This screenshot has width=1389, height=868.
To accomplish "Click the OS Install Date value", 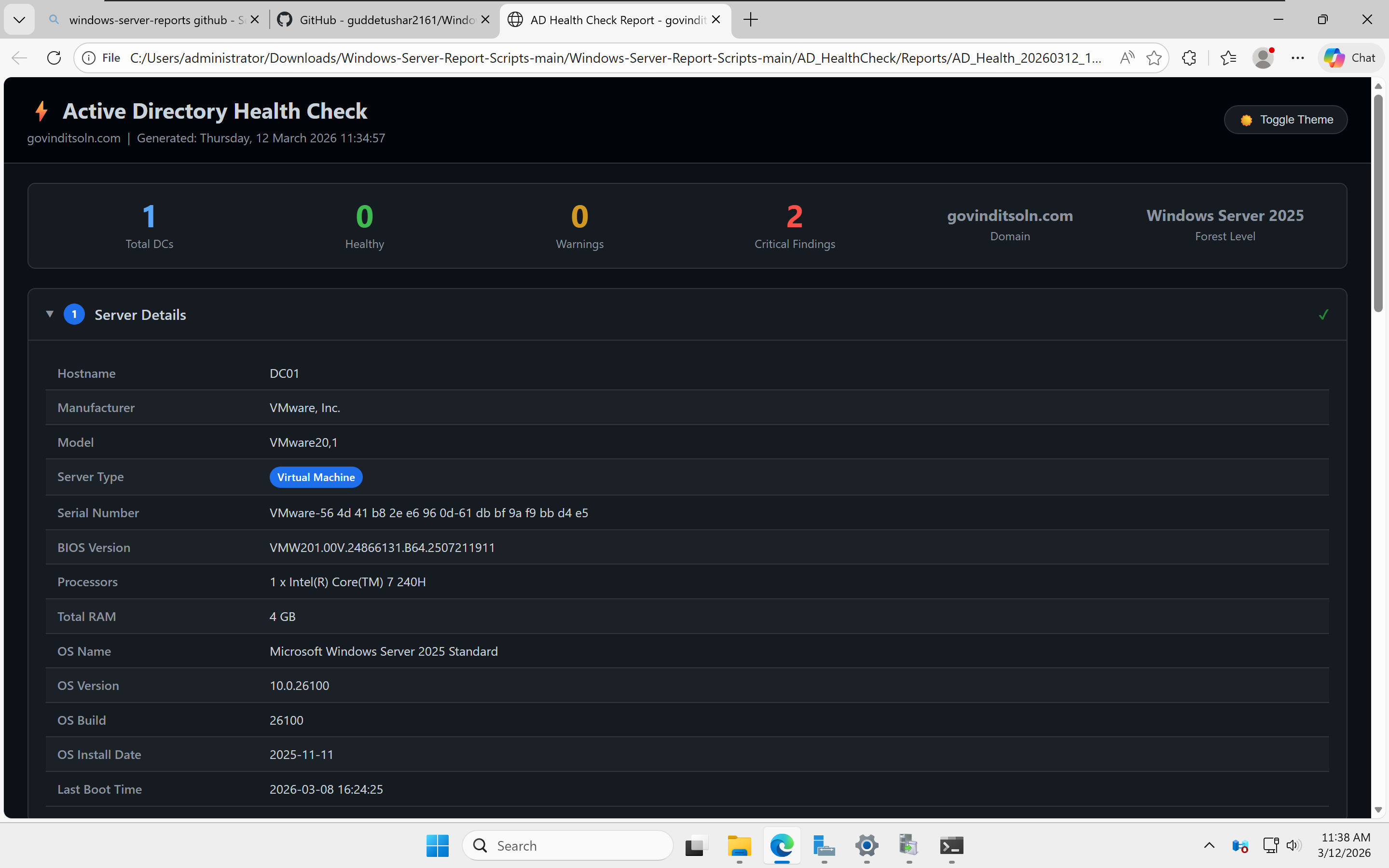I will click(302, 754).
